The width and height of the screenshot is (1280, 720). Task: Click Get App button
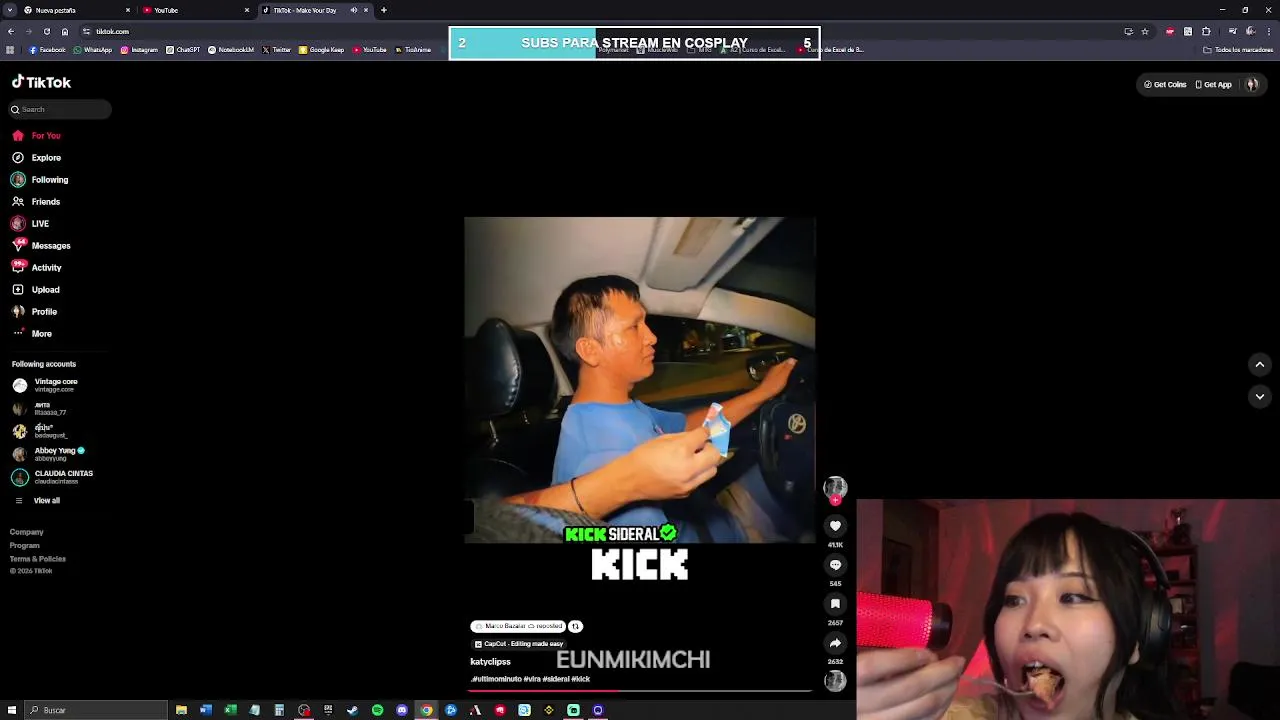tap(1213, 85)
